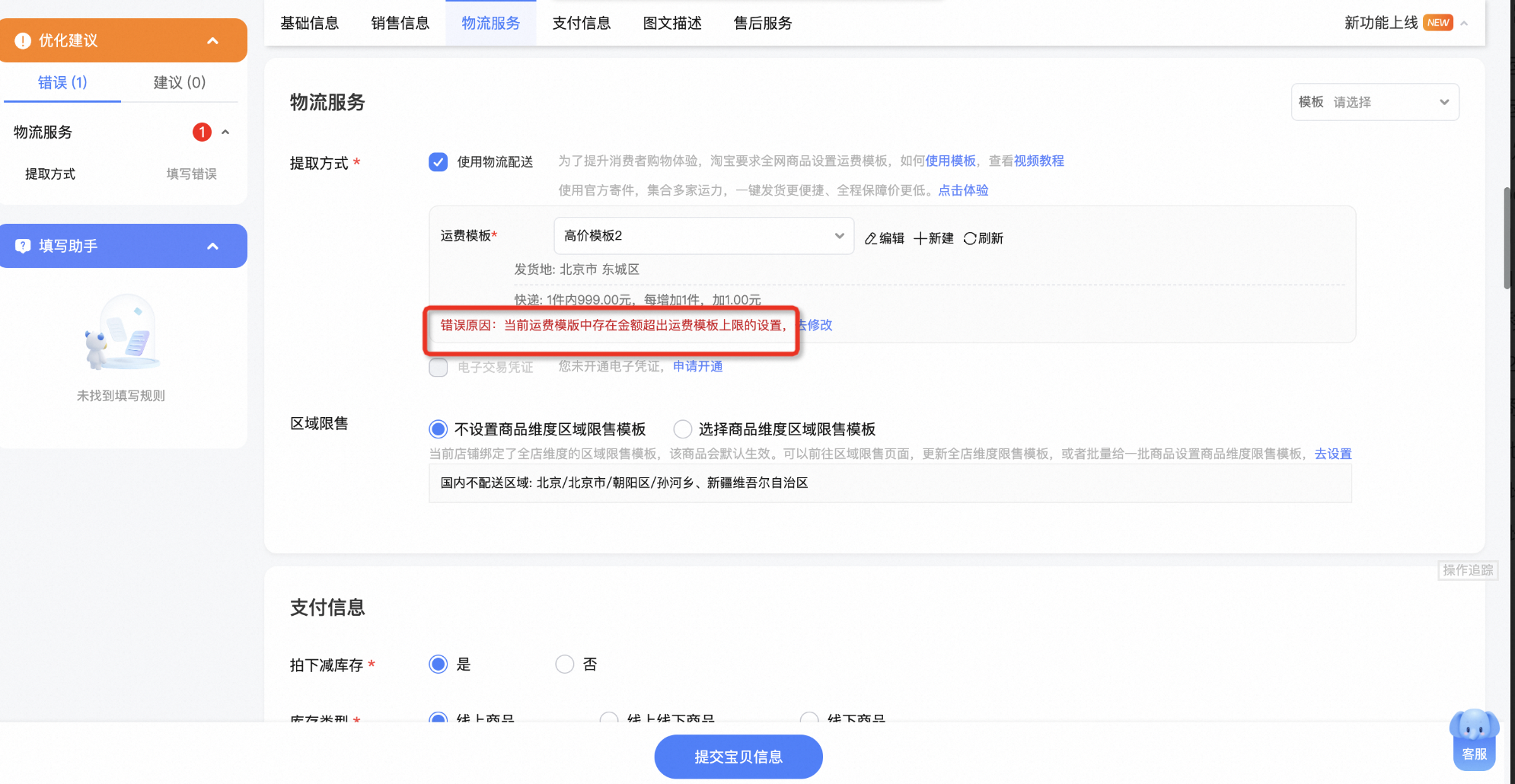The width and height of the screenshot is (1515, 784).
Task: Click the 点击体验 link
Action: pos(963,190)
